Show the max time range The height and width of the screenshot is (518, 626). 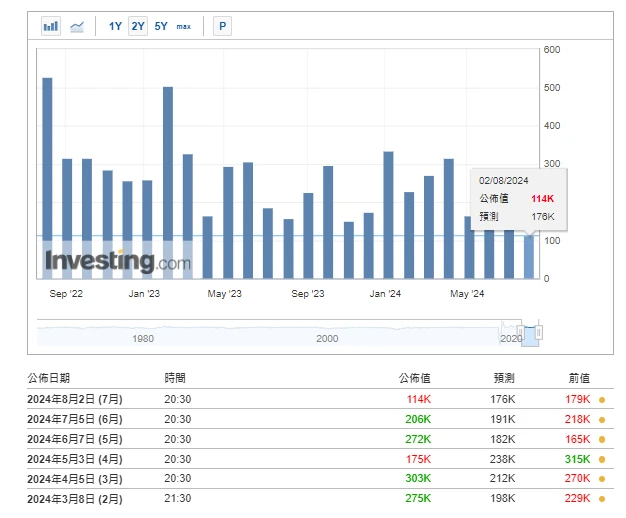pyautogui.click(x=184, y=26)
